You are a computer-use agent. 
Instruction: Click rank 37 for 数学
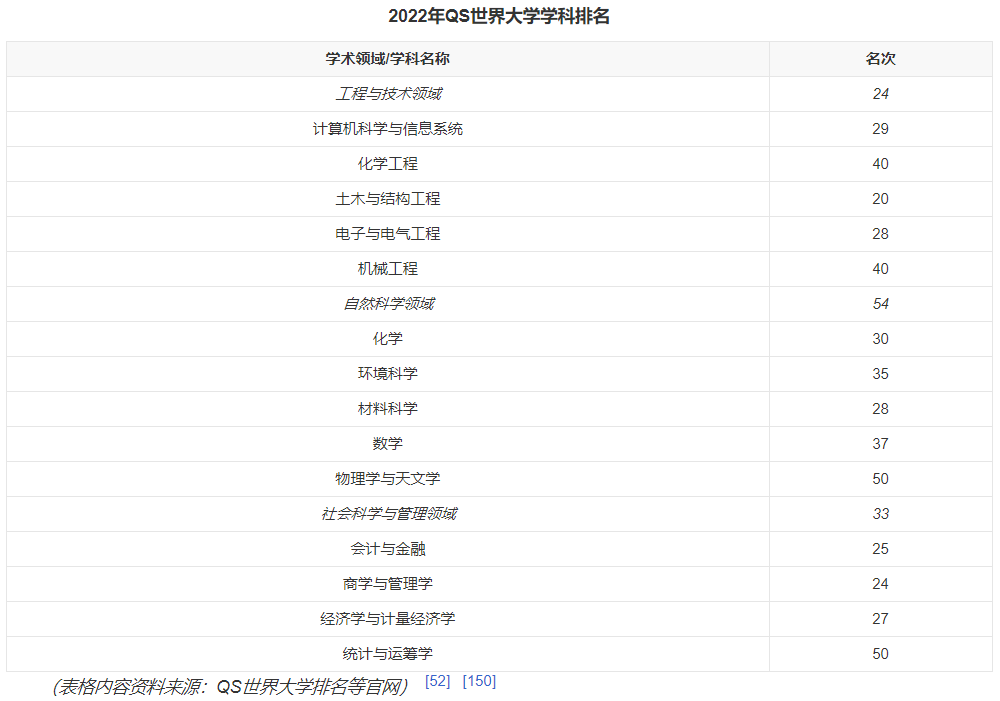coord(881,444)
